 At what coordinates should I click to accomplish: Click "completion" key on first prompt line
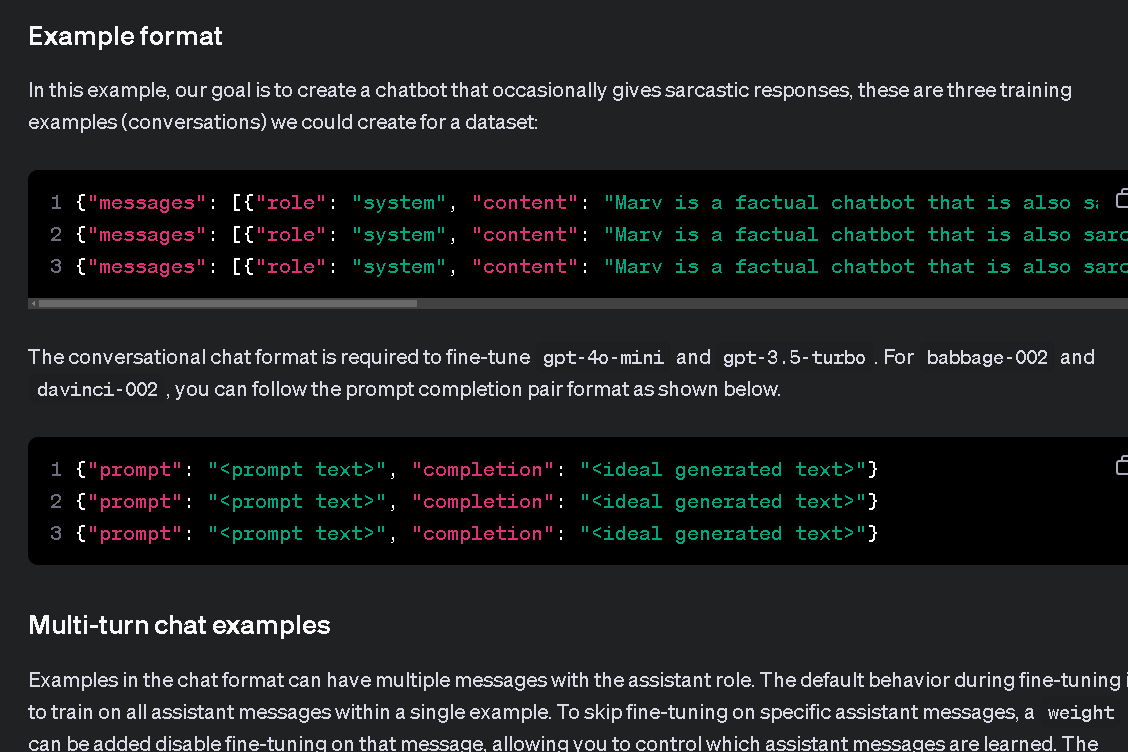[483, 470]
